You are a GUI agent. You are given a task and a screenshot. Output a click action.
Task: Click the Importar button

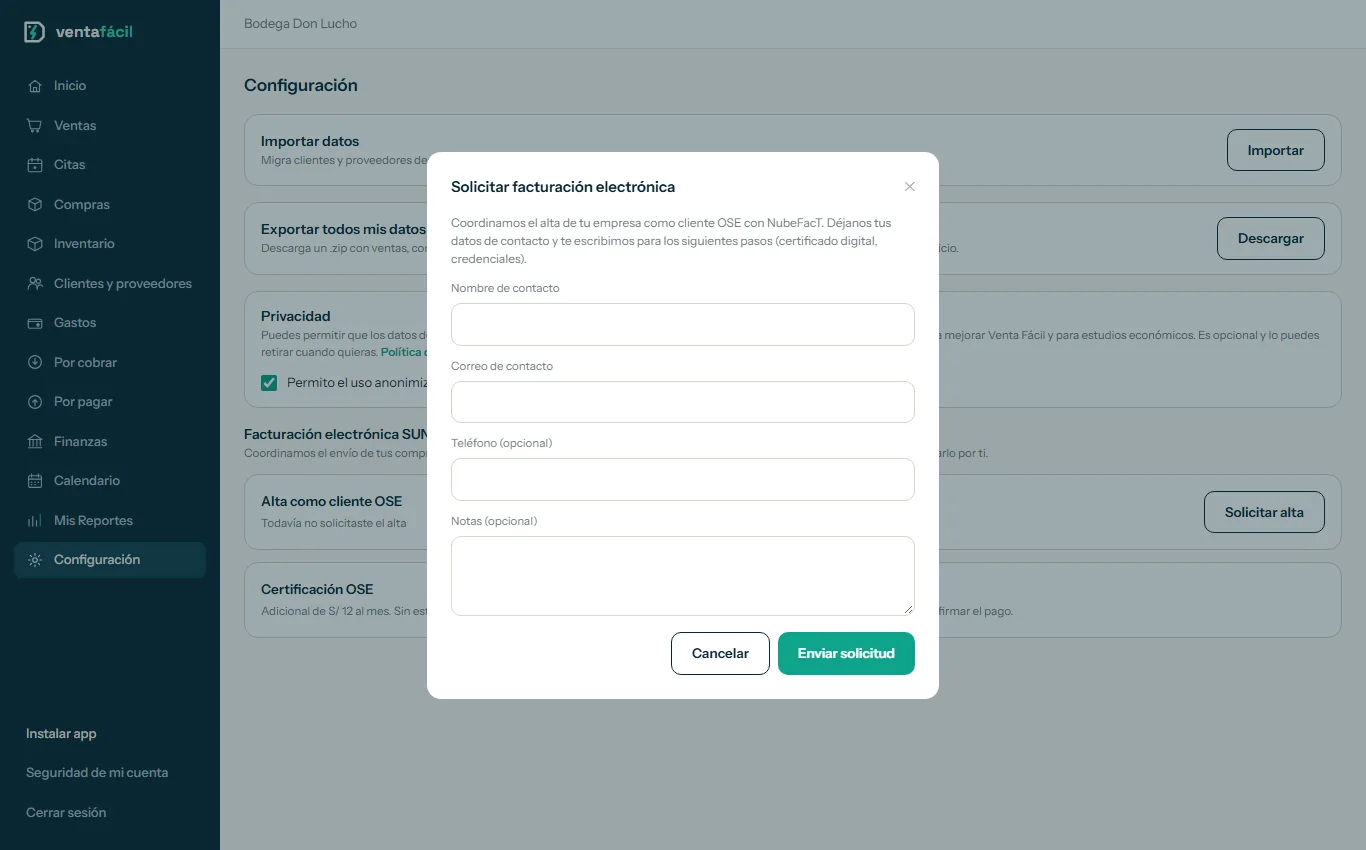click(1276, 150)
